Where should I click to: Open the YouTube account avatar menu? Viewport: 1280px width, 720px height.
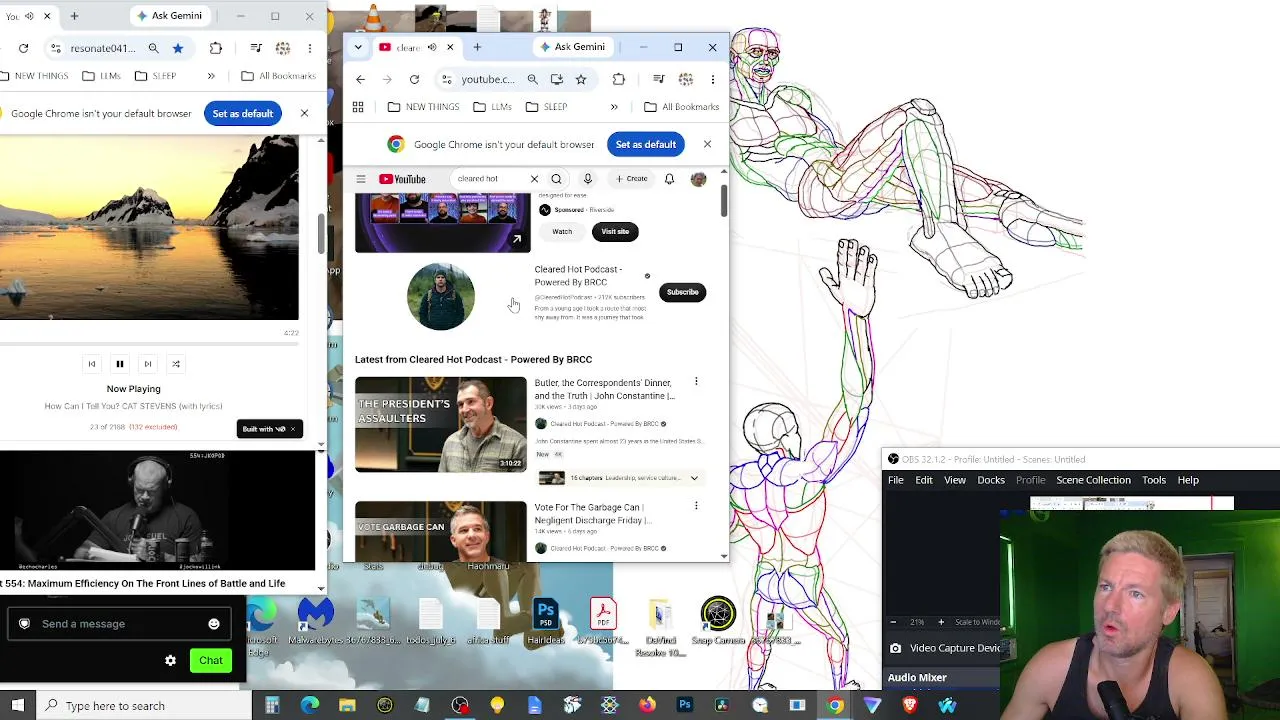pos(698,179)
